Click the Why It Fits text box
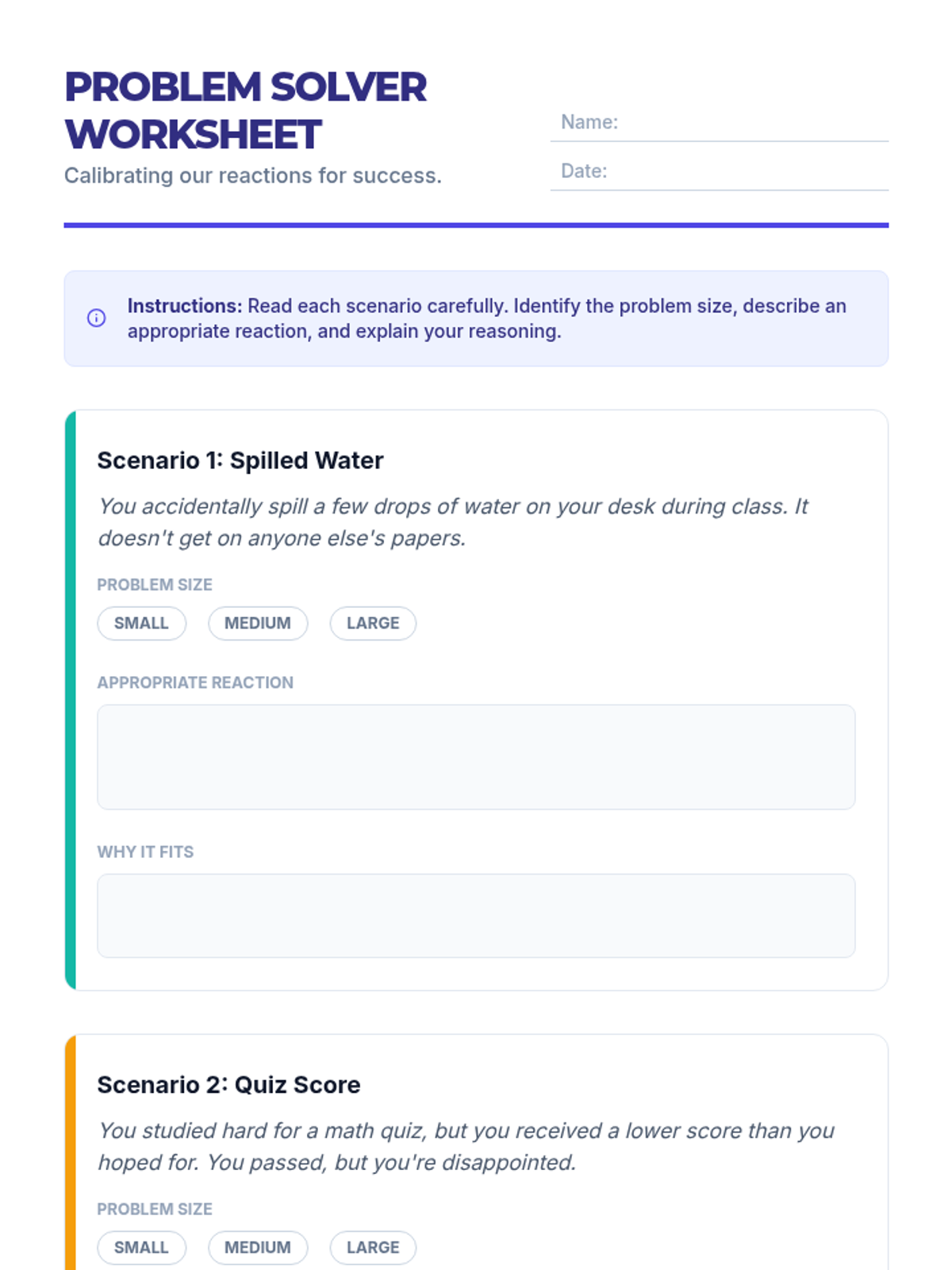This screenshot has width=952, height=1270. [476, 915]
